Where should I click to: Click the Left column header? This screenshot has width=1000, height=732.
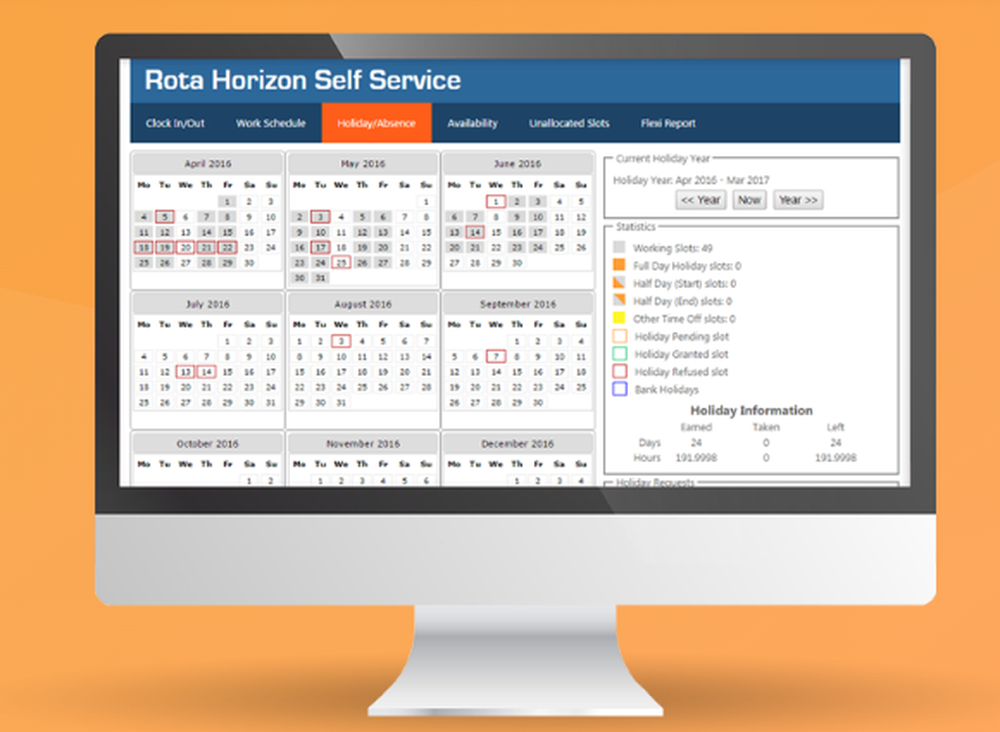(835, 427)
